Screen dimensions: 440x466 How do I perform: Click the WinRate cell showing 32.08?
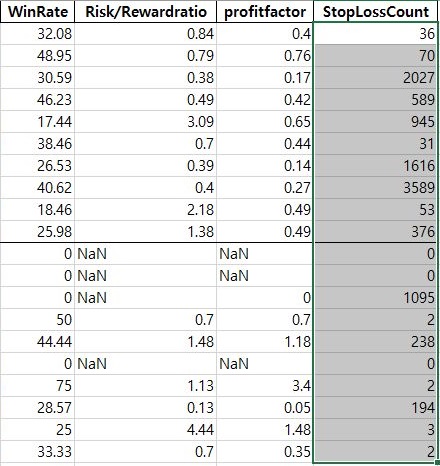(x=37, y=34)
